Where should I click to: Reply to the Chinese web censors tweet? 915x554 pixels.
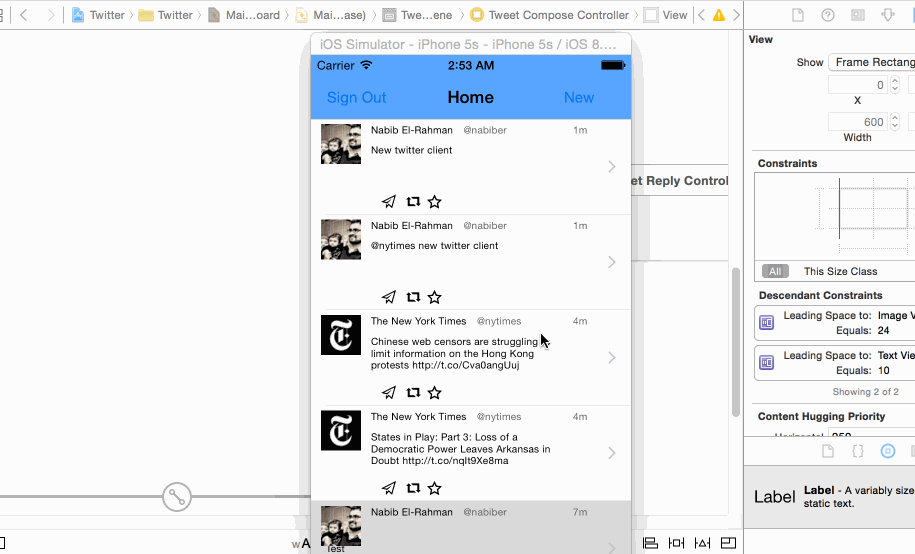pos(389,392)
